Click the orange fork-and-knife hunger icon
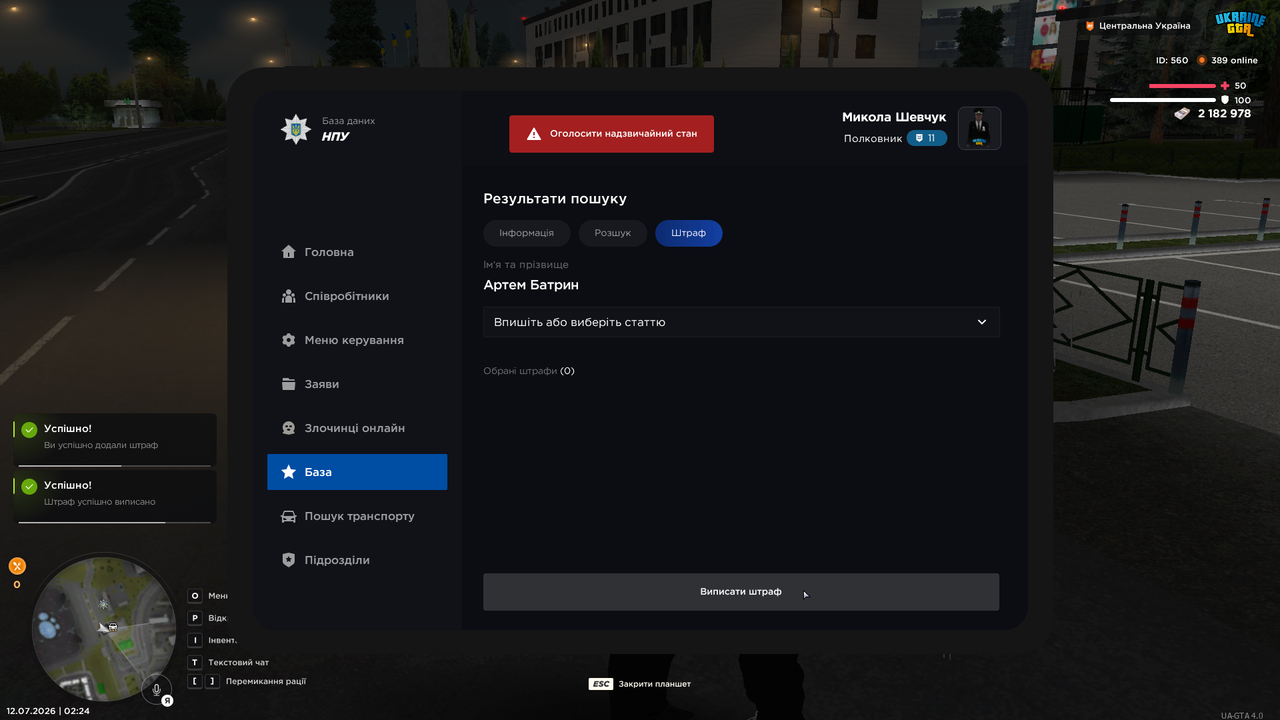 coord(17,566)
